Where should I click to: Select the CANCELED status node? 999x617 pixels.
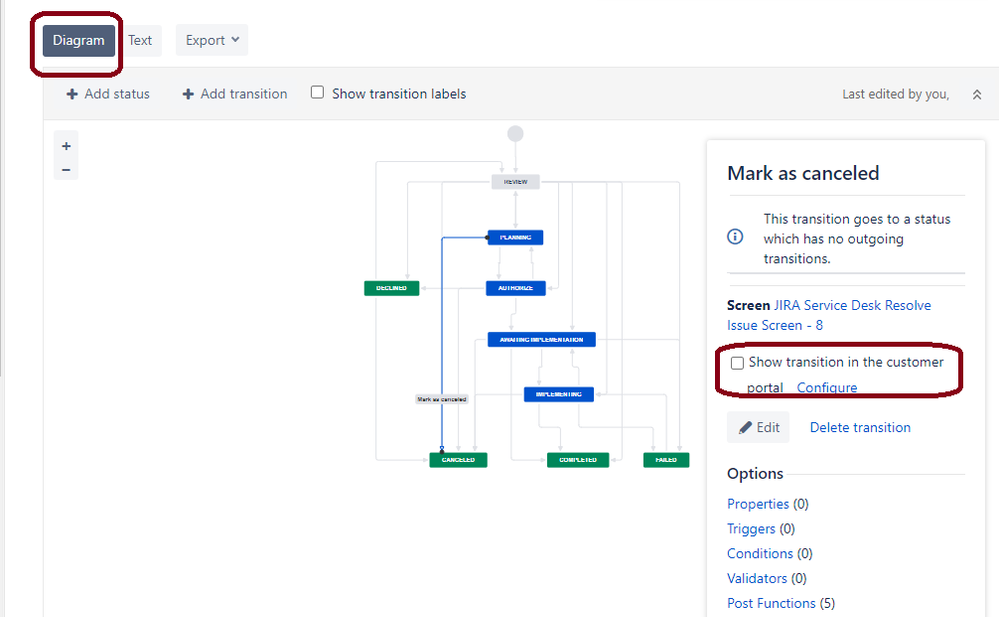(458, 460)
